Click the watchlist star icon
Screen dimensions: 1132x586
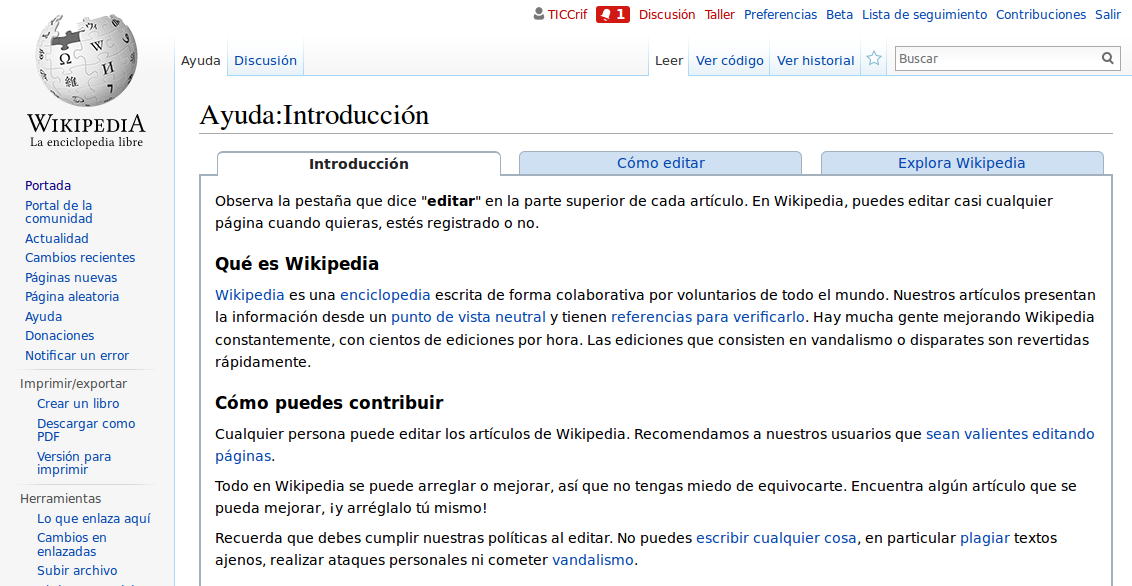tap(874, 59)
